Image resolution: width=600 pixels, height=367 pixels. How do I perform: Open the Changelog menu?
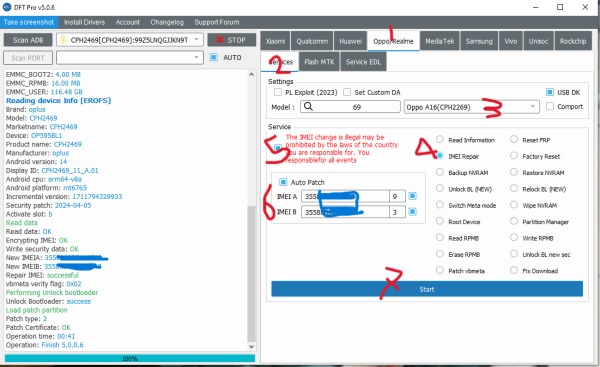tap(167, 22)
